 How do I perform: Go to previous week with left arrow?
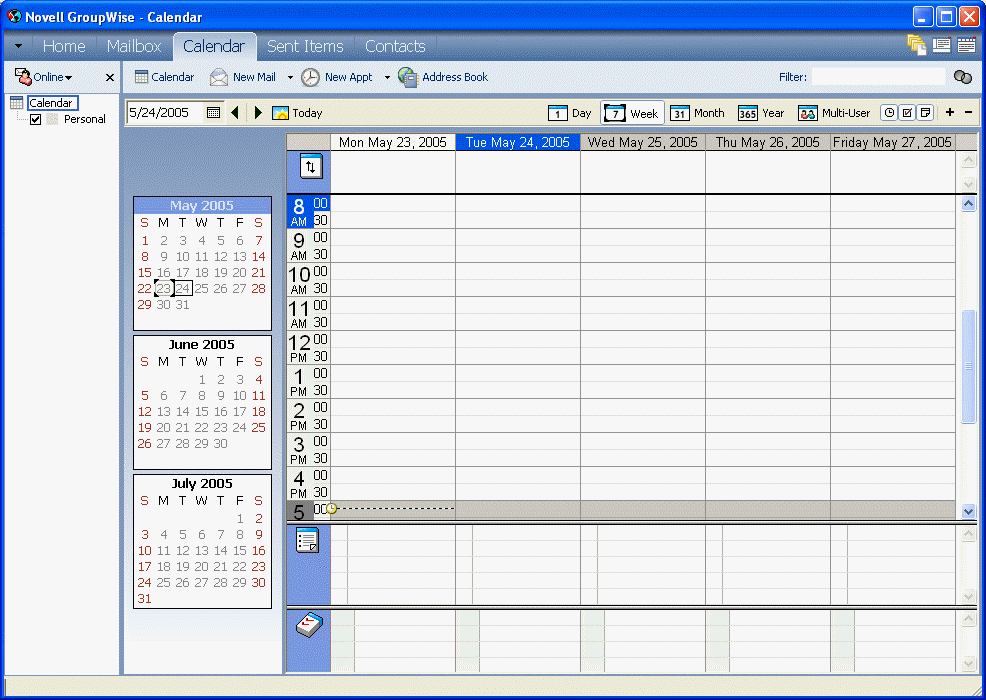(x=235, y=113)
